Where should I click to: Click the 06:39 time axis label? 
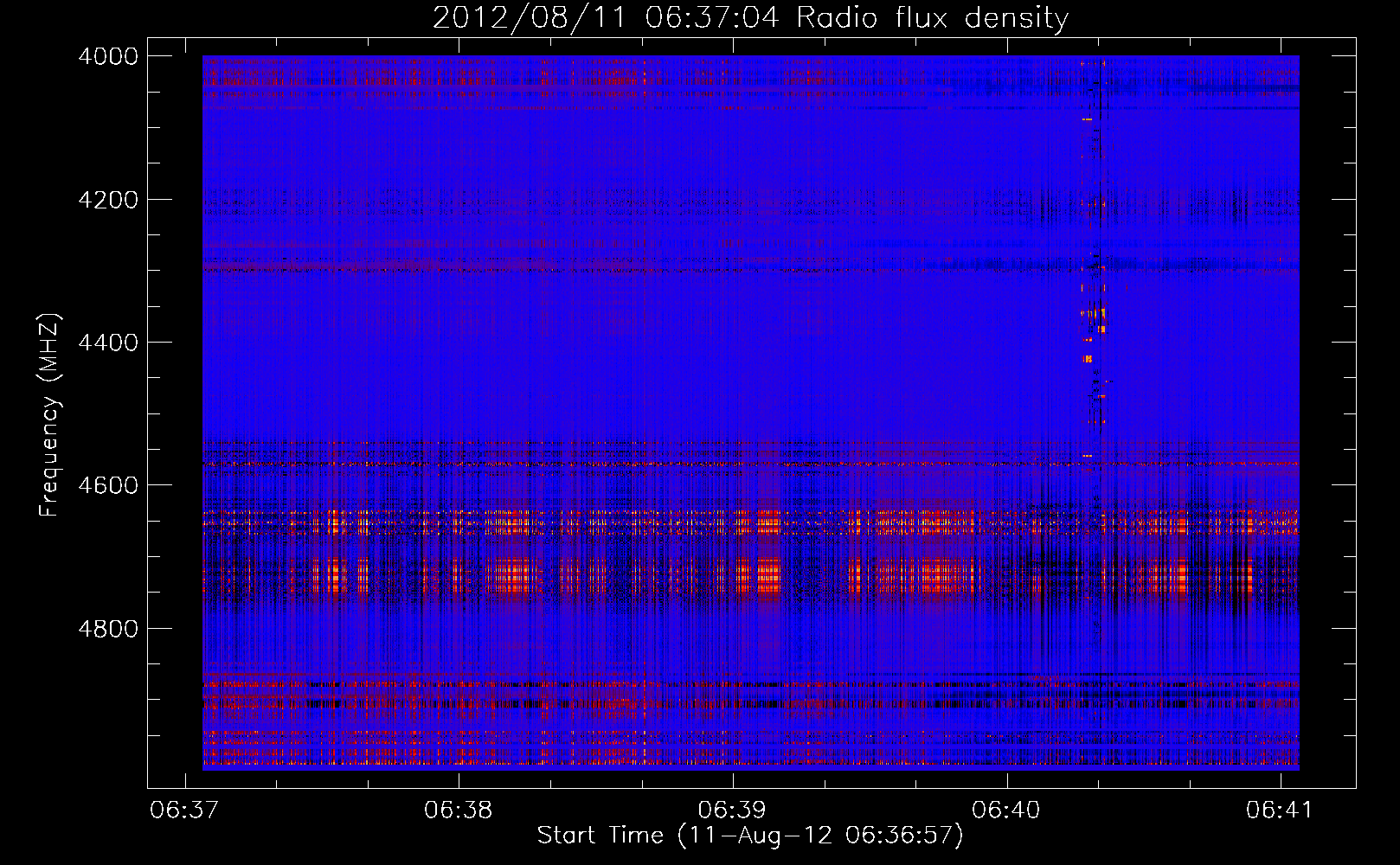coord(732,811)
